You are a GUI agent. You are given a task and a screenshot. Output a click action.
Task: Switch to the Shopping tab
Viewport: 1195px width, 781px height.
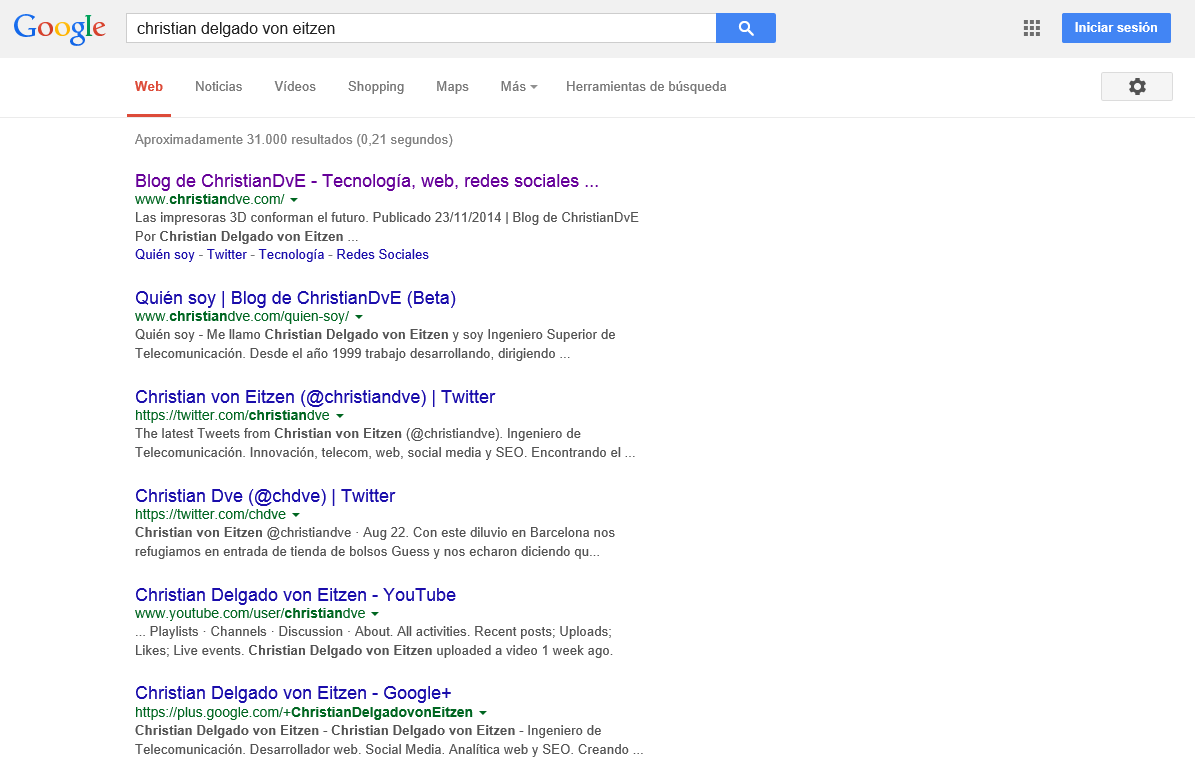click(376, 86)
